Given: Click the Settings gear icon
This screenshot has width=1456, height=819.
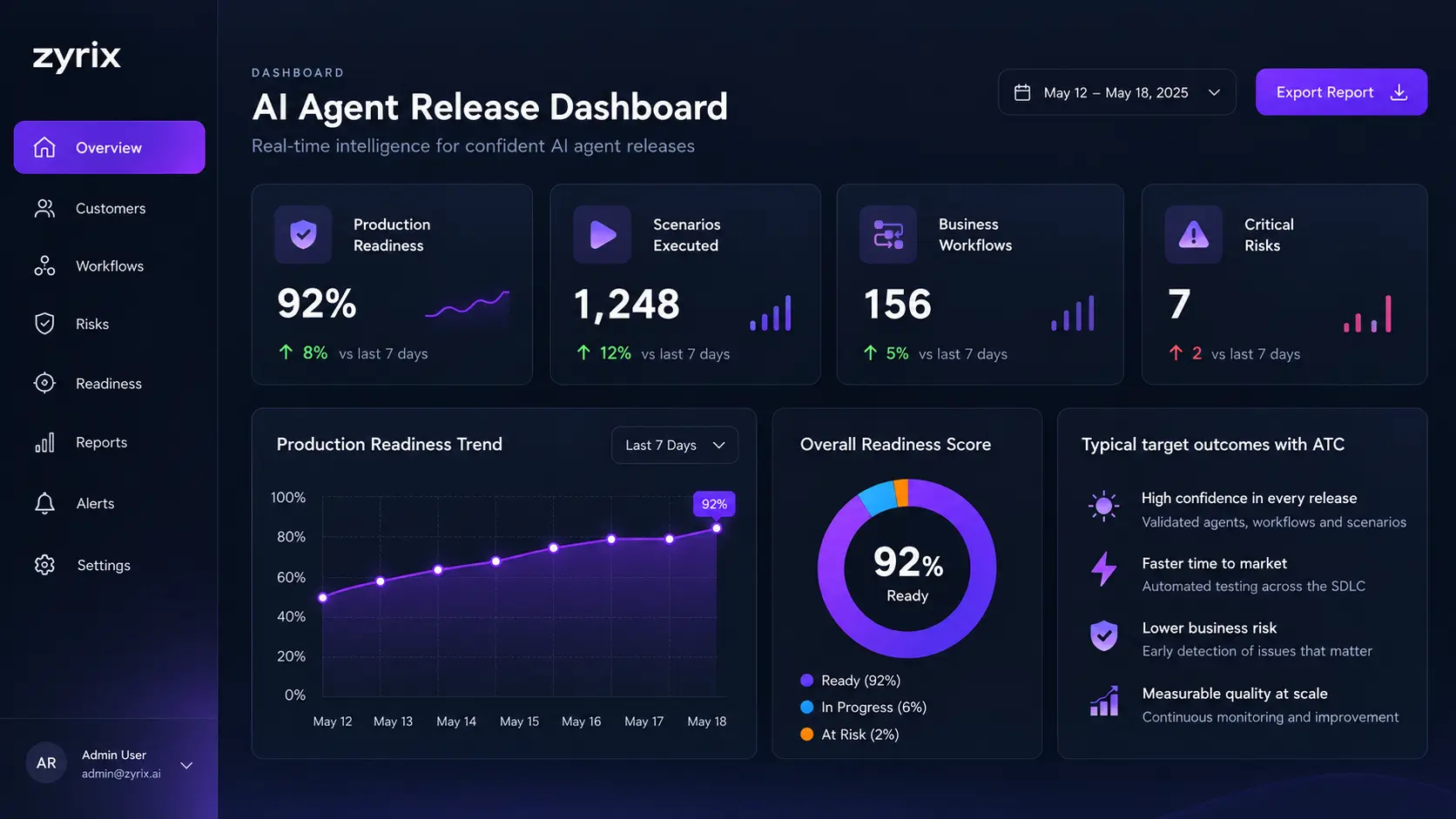Looking at the screenshot, I should (44, 565).
